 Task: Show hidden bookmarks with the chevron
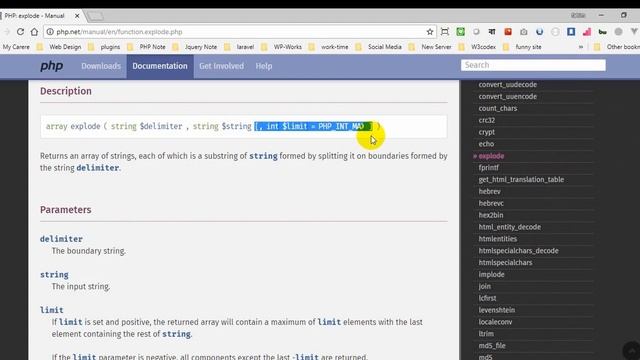tap(580, 47)
